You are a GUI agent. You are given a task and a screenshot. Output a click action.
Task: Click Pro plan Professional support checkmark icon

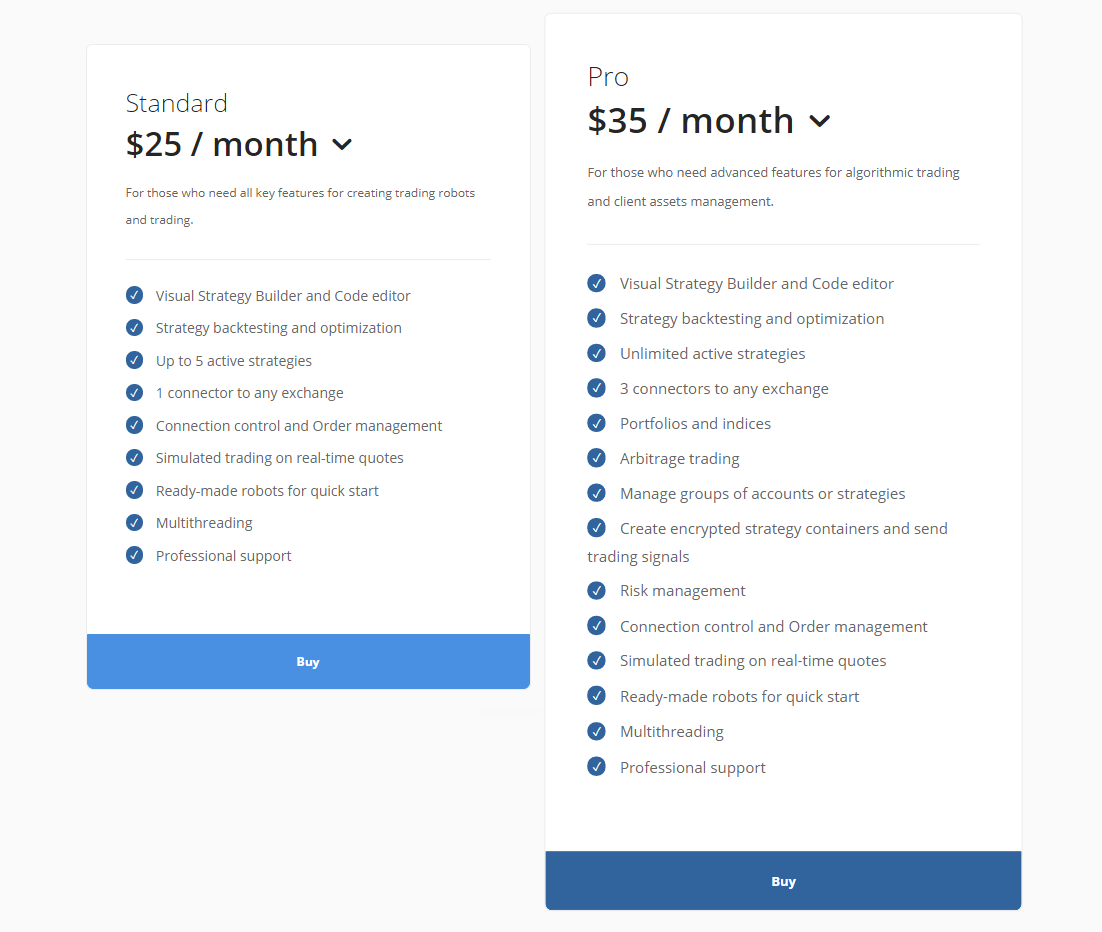tap(596, 767)
